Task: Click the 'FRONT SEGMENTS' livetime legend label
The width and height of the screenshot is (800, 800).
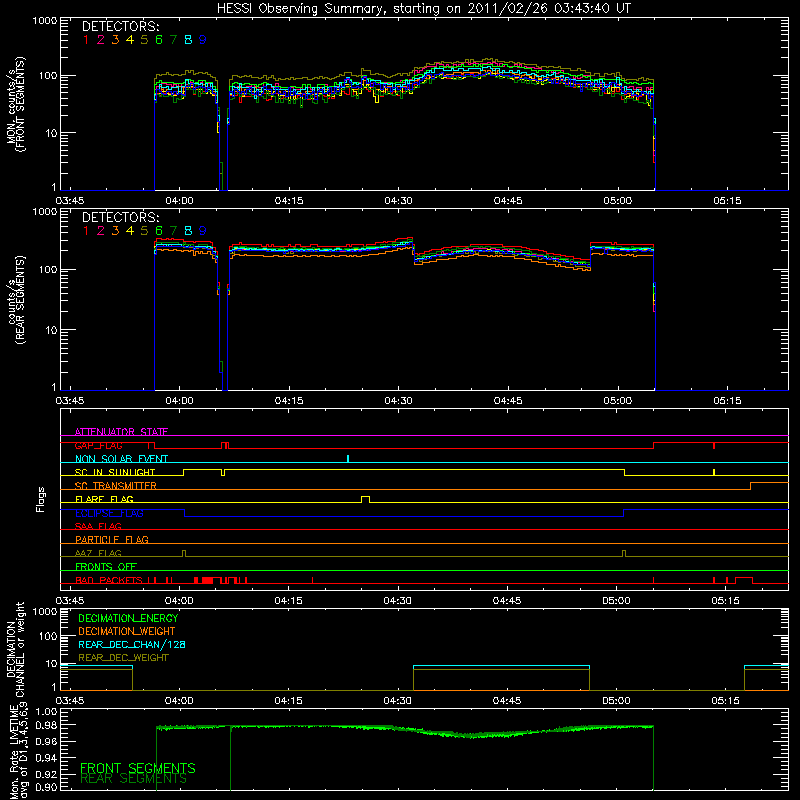Action: tap(138, 768)
